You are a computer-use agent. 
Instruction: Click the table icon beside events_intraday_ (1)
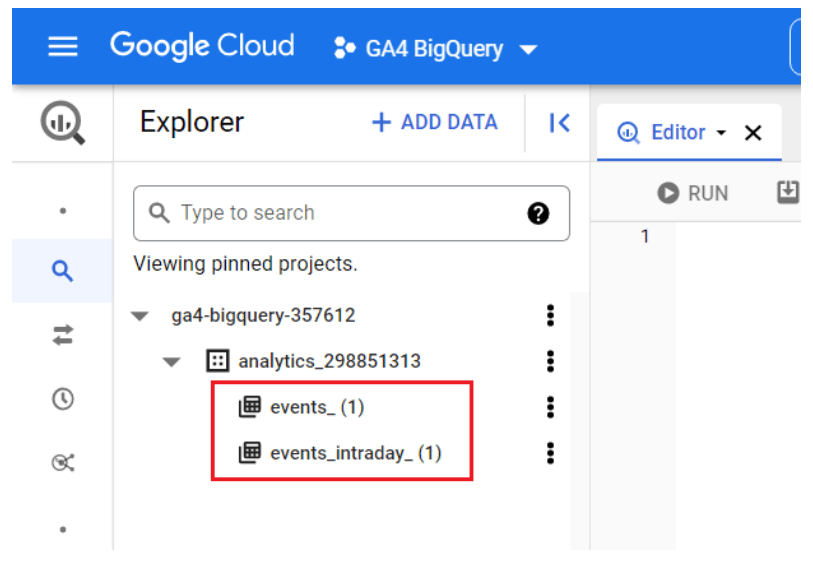(249, 452)
